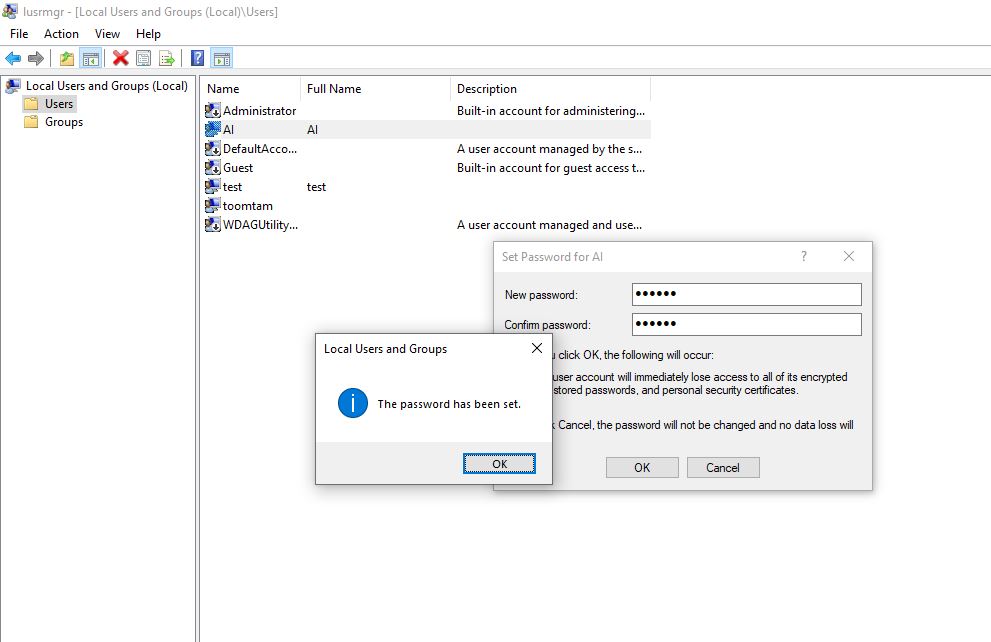This screenshot has height=642, width=991.
Task: Toggle the Show/Hide Action Pane icon
Action: tap(221, 59)
